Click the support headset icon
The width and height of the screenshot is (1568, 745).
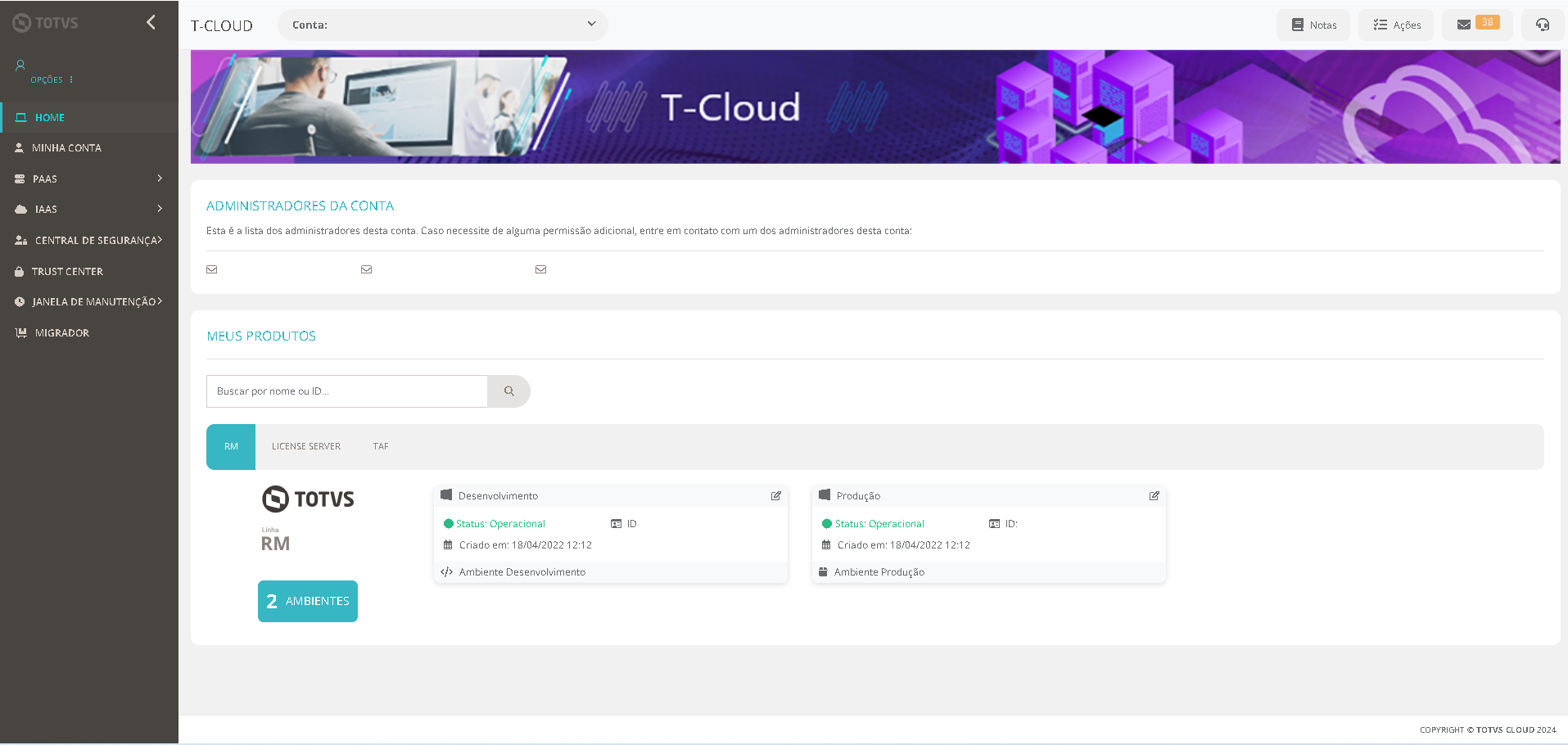[x=1543, y=25]
